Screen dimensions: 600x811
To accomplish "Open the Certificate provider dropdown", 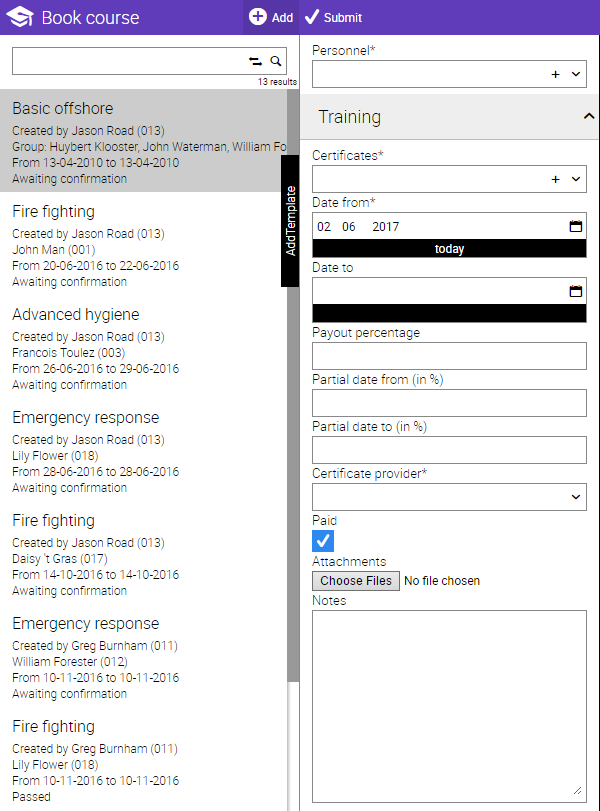I will [x=449, y=496].
